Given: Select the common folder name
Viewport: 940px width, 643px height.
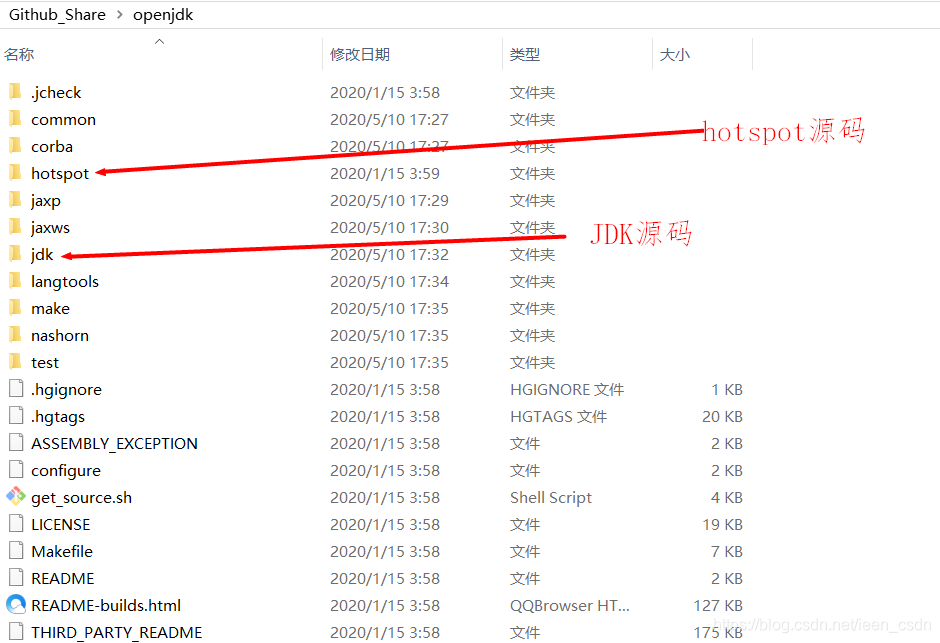Looking at the screenshot, I should (64, 120).
